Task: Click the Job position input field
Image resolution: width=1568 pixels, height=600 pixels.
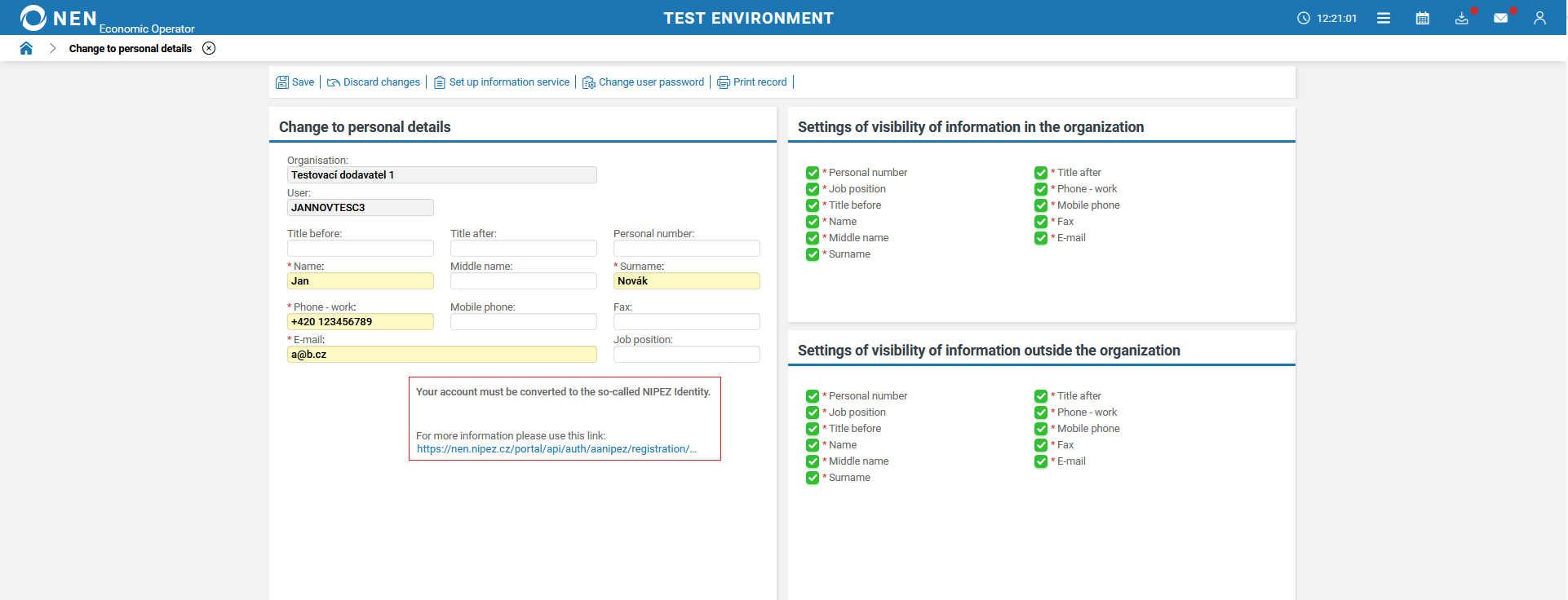Action: click(687, 355)
